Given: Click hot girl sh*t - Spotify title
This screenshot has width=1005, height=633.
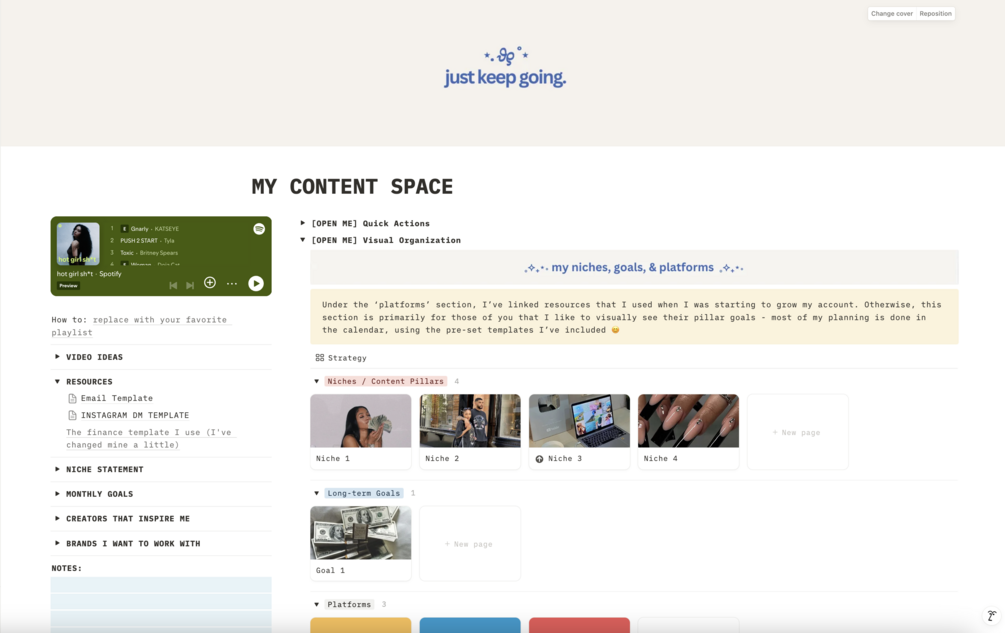Looking at the screenshot, I should tap(89, 274).
